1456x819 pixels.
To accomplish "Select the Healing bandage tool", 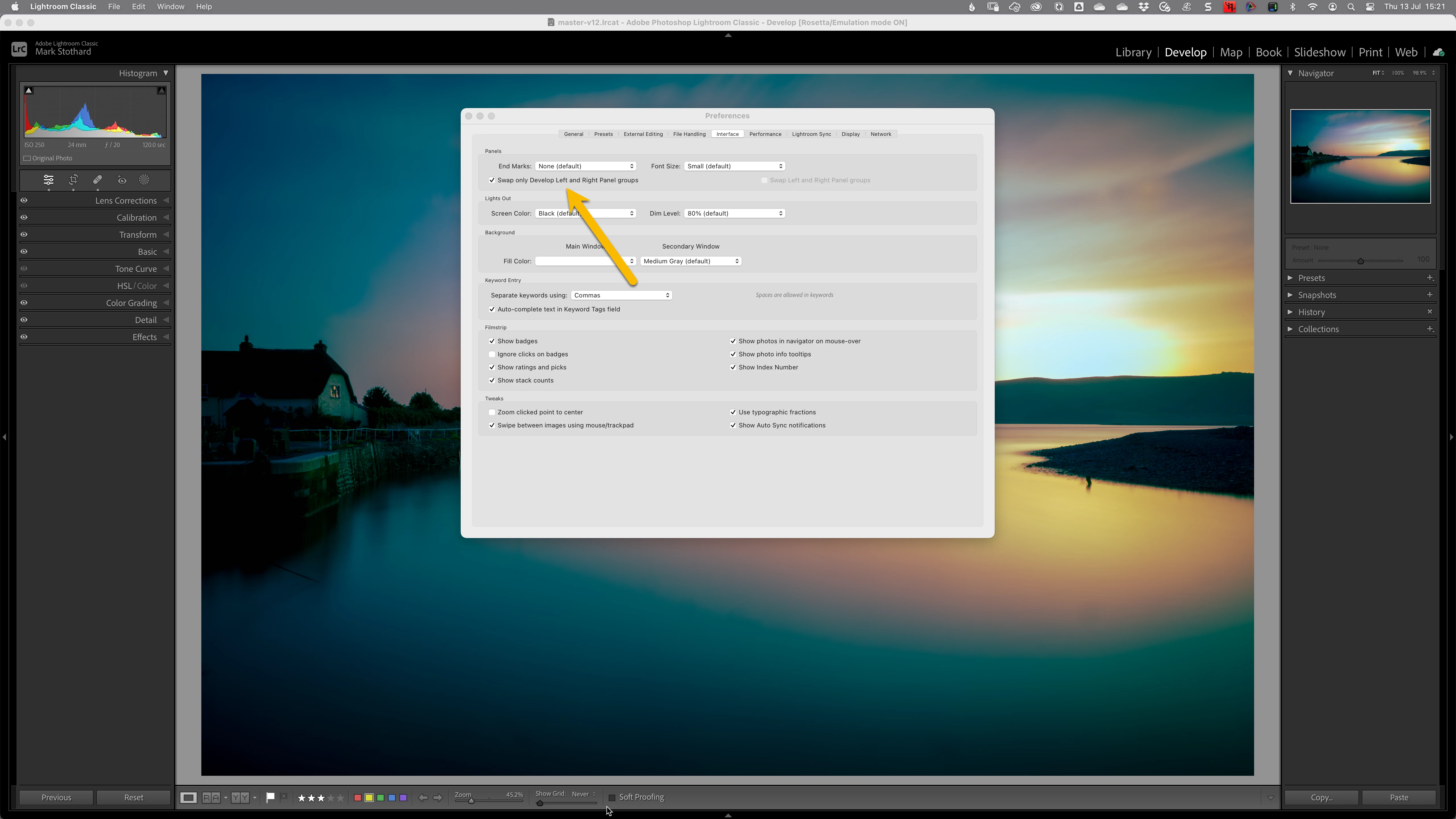I will [98, 180].
